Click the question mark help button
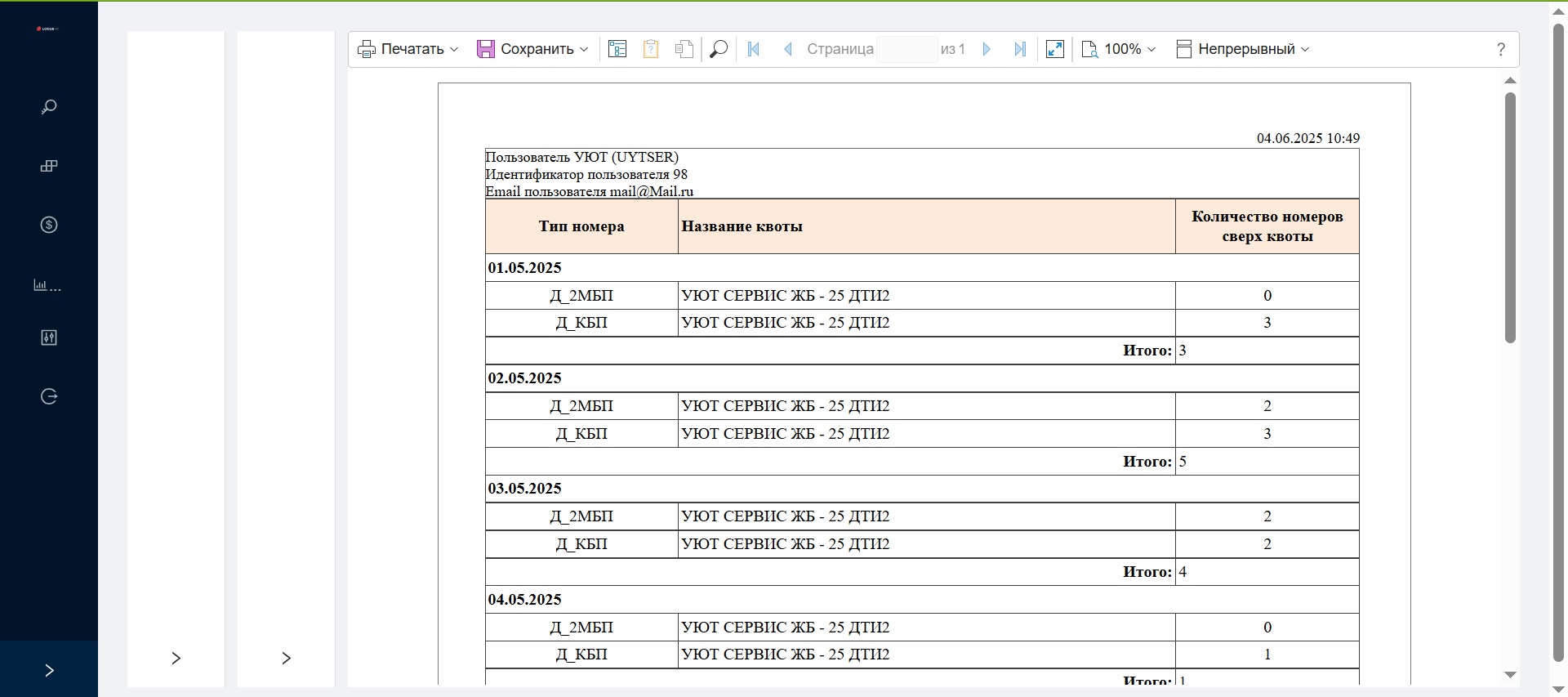Viewport: 1568px width, 697px height. point(1501,50)
